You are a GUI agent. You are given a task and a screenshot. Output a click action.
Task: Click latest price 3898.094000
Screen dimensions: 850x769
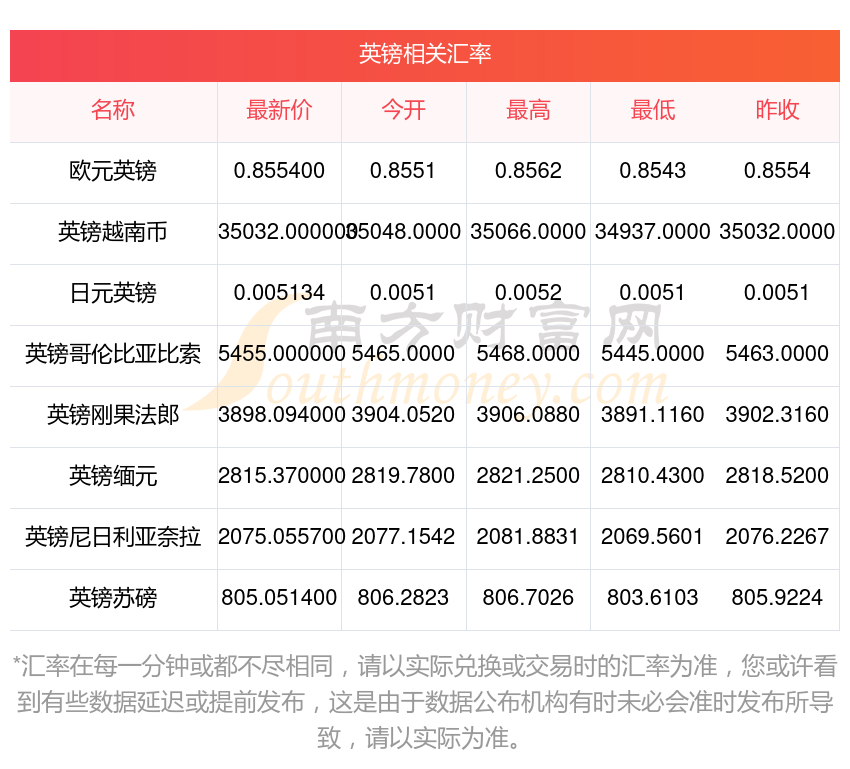[281, 415]
